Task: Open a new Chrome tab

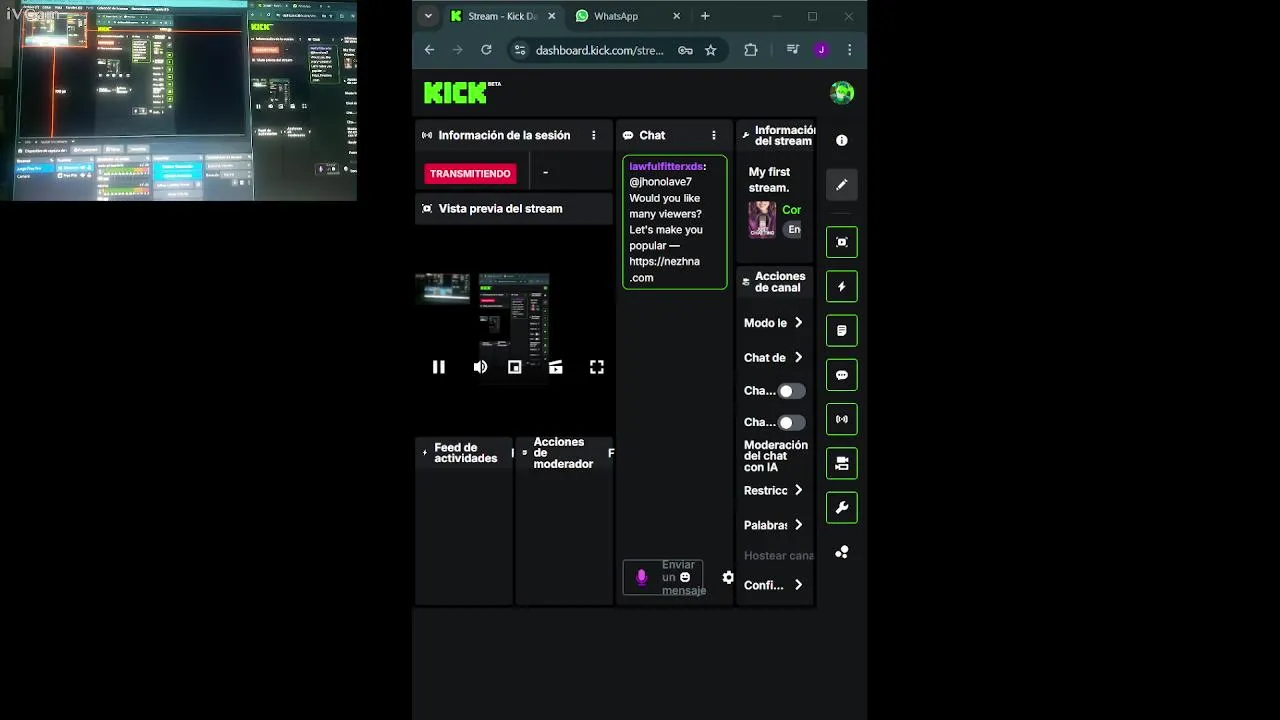Action: 705,16
